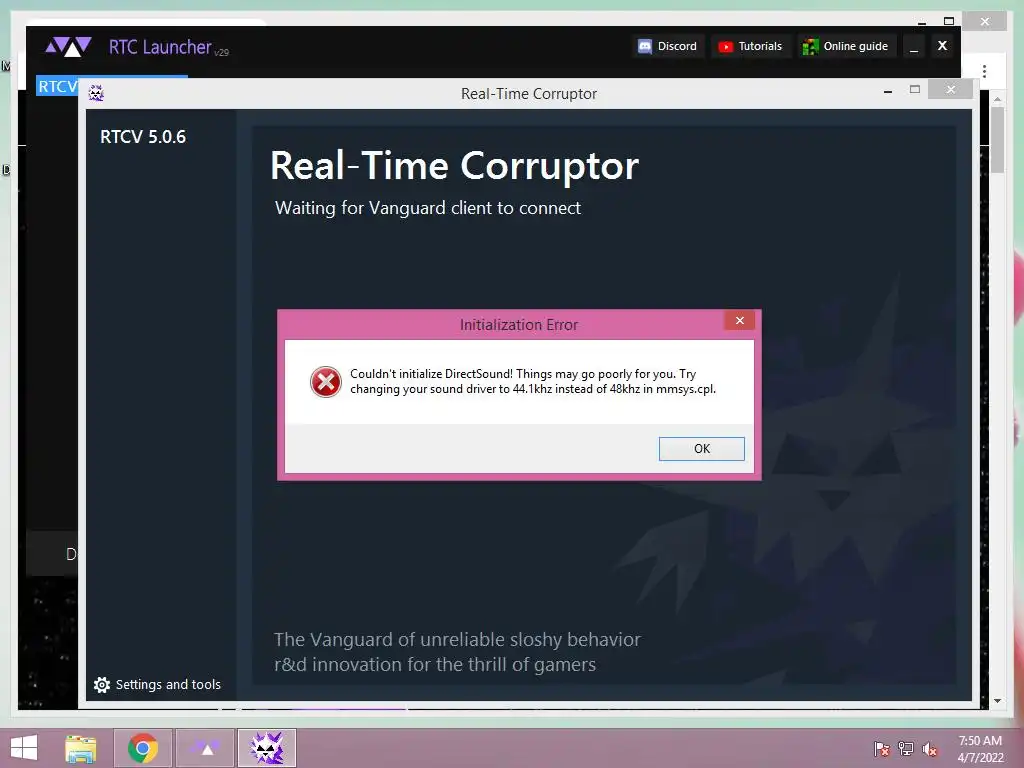Close the Initialization Error dialog
1024x768 pixels.
pos(739,320)
